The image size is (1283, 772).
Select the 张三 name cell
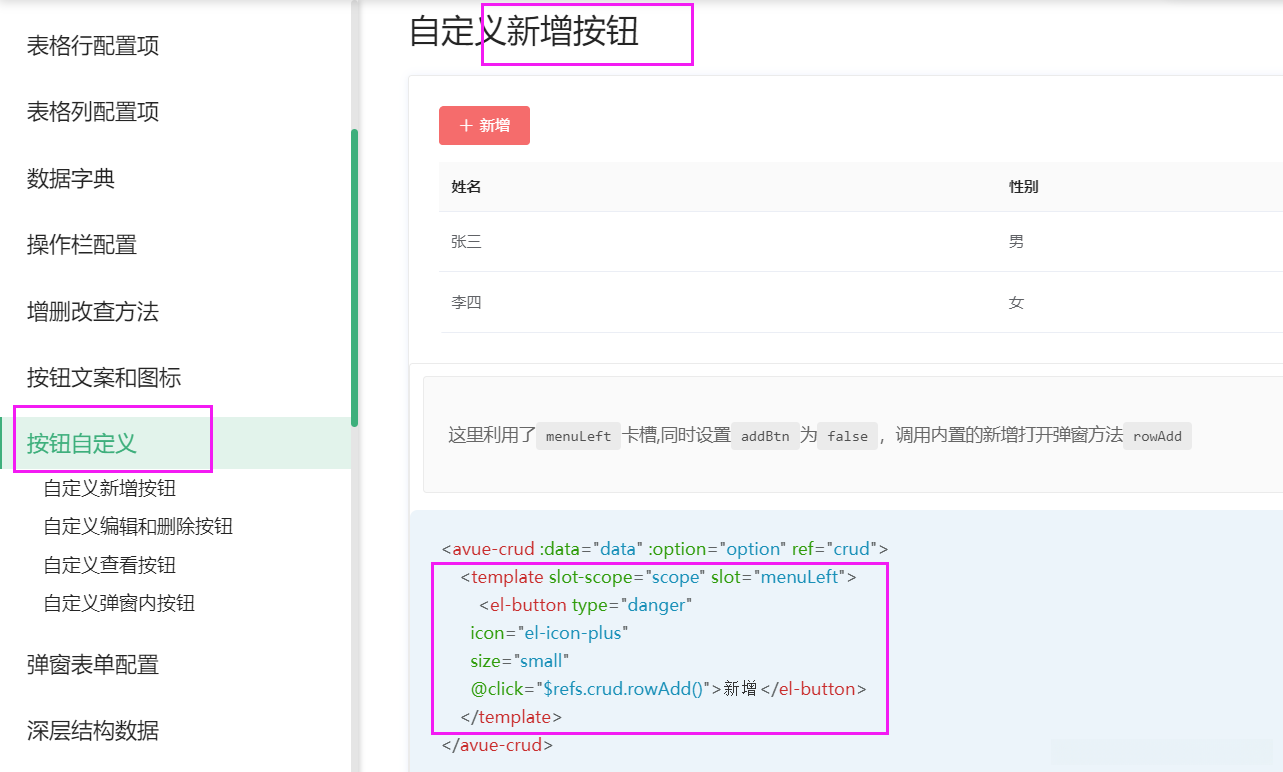467,242
